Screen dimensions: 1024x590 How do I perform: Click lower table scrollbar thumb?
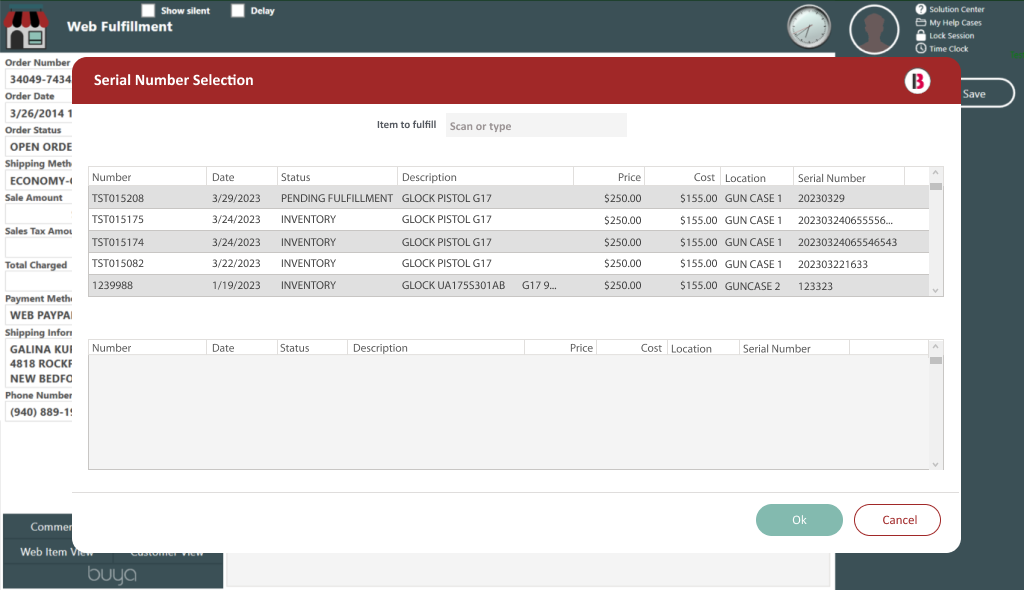935,361
